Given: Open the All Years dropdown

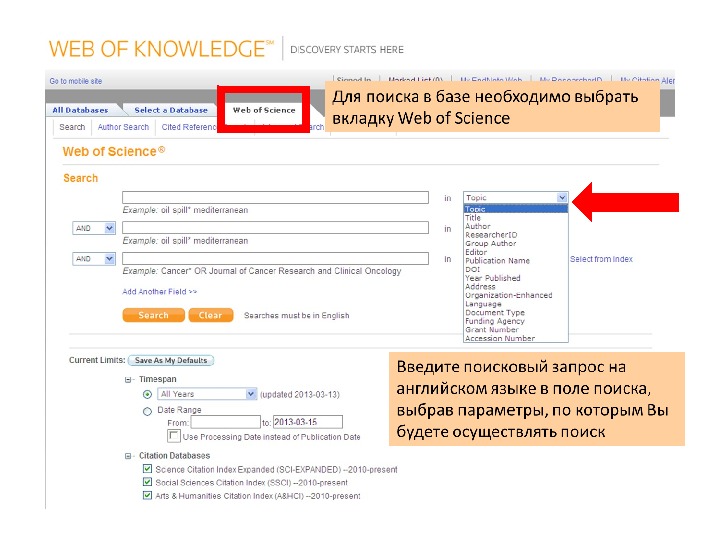Looking at the screenshot, I should point(207,394).
